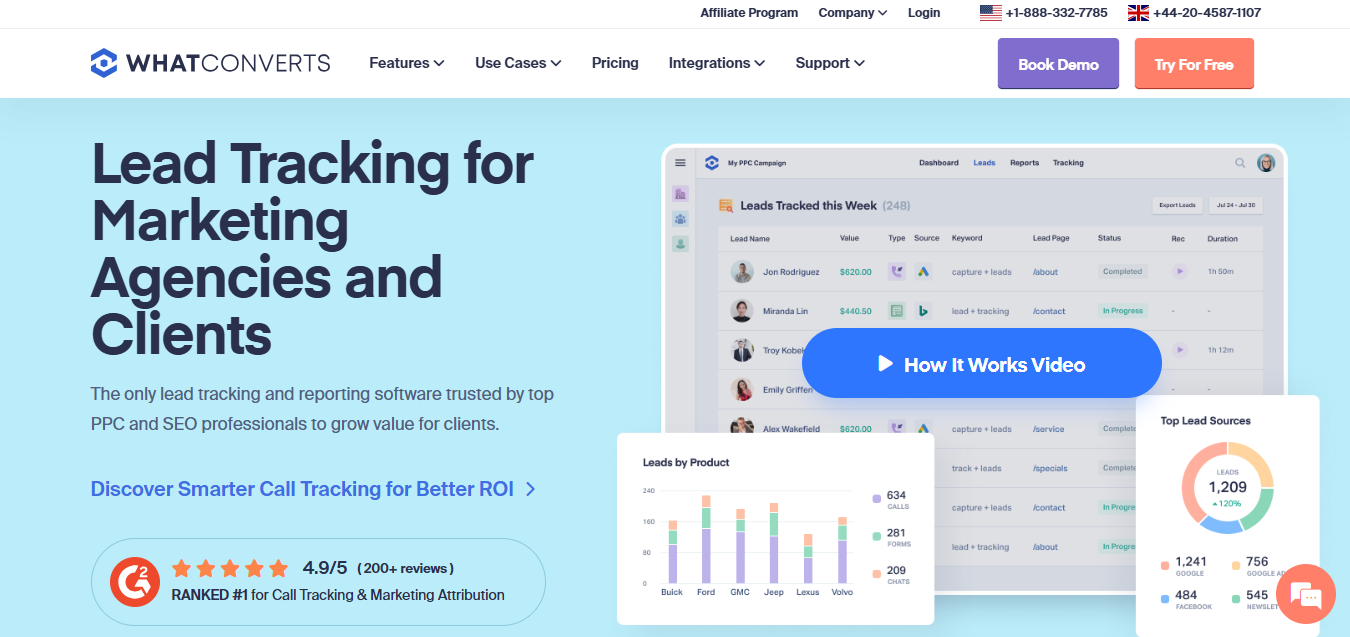The image size is (1350, 637).
Task: Click the form type icon in Miranda Lin's row
Action: click(897, 311)
